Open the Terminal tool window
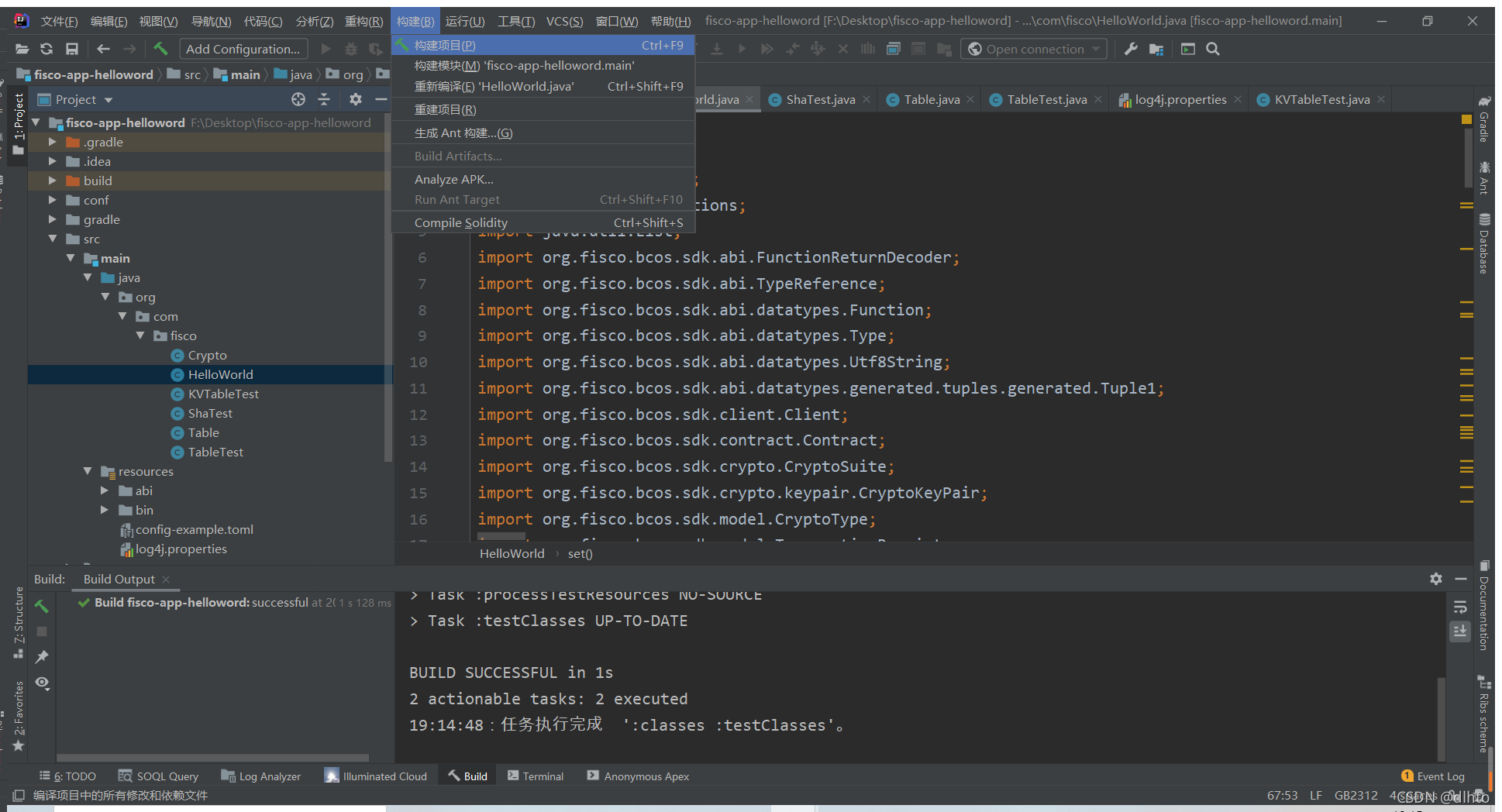 [x=536, y=776]
